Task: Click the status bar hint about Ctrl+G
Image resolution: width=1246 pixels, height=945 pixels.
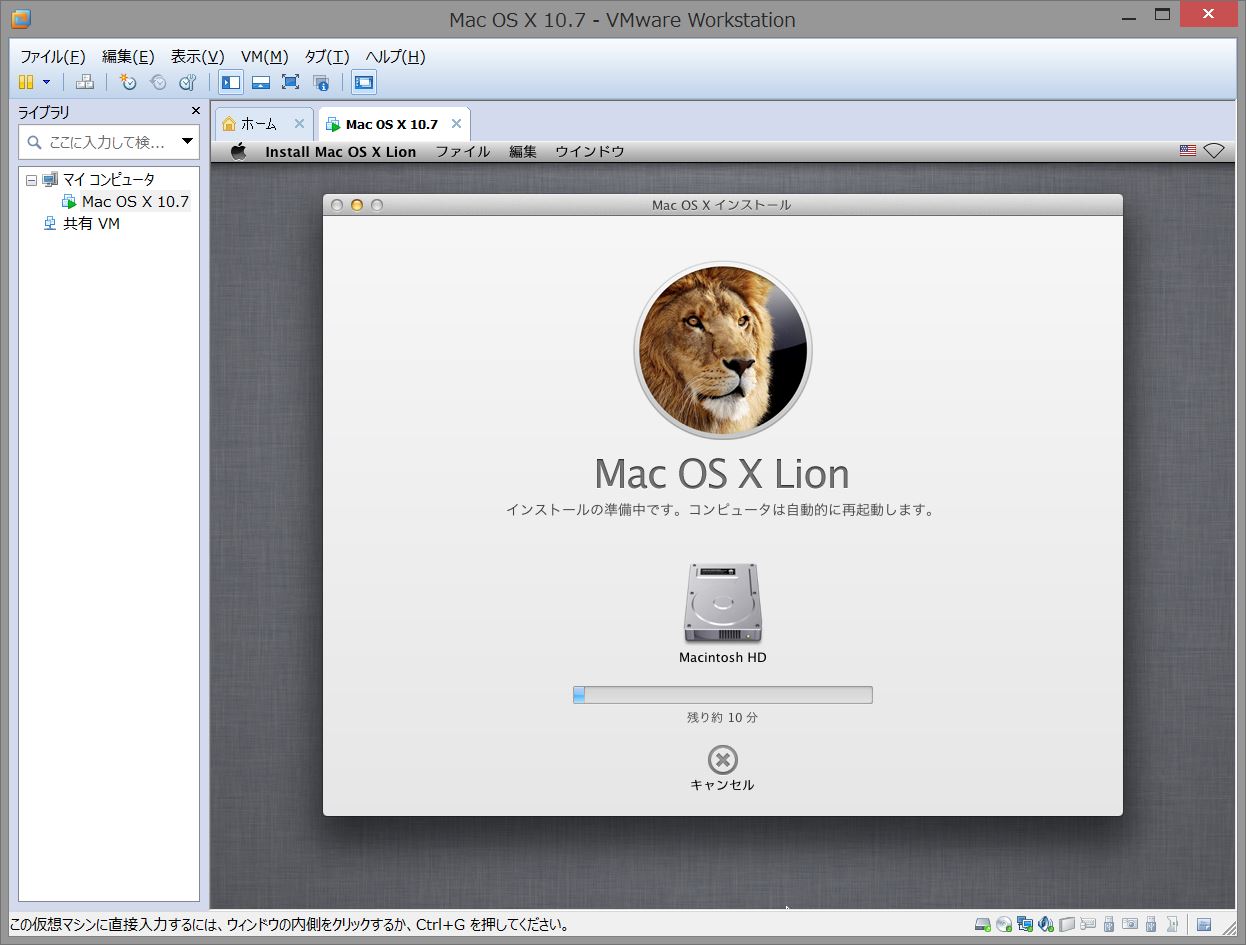Action: pos(290,925)
